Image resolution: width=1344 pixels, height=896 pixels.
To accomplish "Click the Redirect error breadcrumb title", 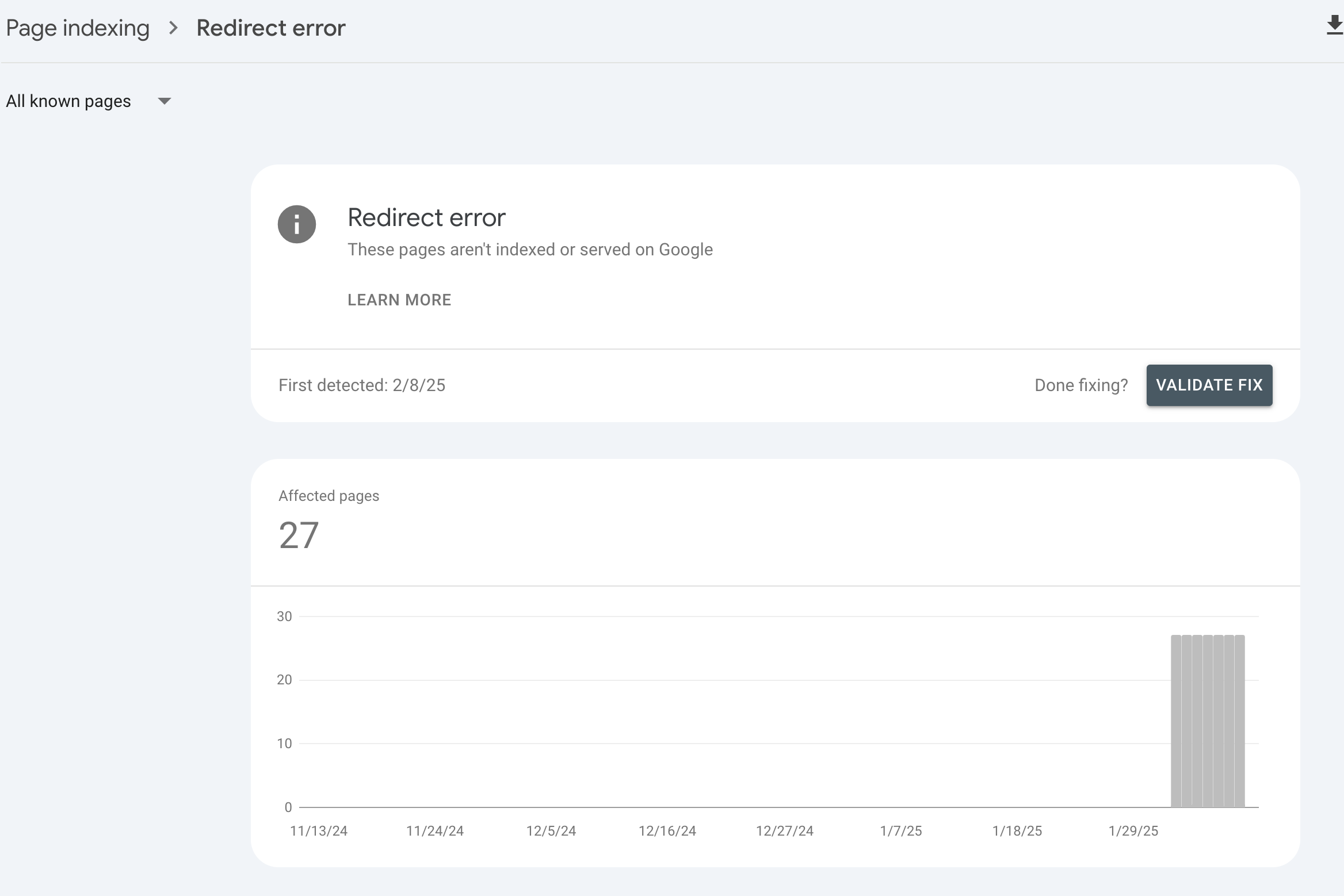I will pos(270,28).
